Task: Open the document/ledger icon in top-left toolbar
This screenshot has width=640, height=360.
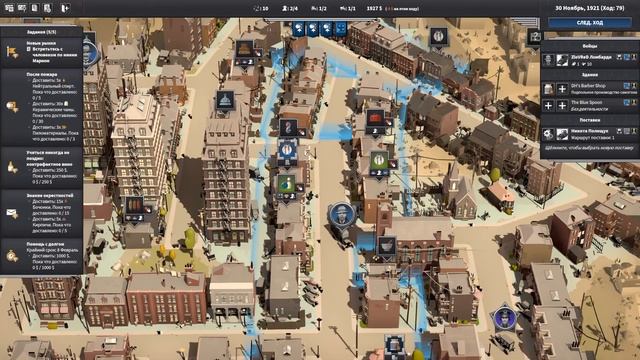Action: (x=35, y=8)
